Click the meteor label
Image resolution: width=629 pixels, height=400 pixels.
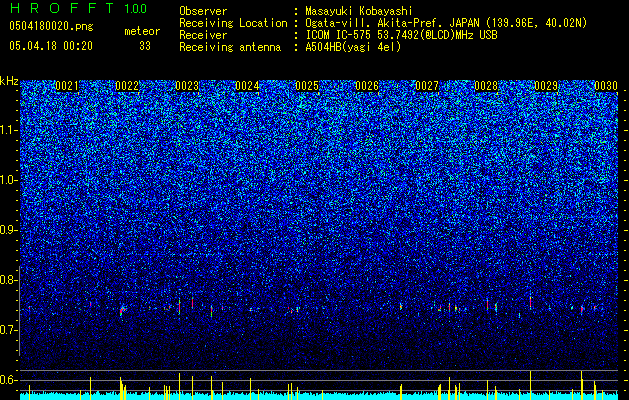[x=142, y=31]
